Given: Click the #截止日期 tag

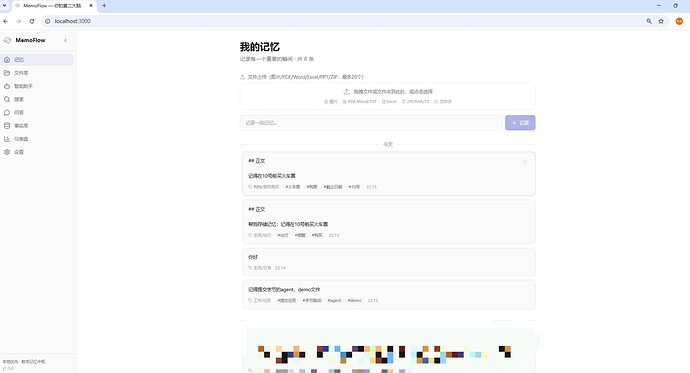Looking at the screenshot, I should pyautogui.click(x=333, y=187).
